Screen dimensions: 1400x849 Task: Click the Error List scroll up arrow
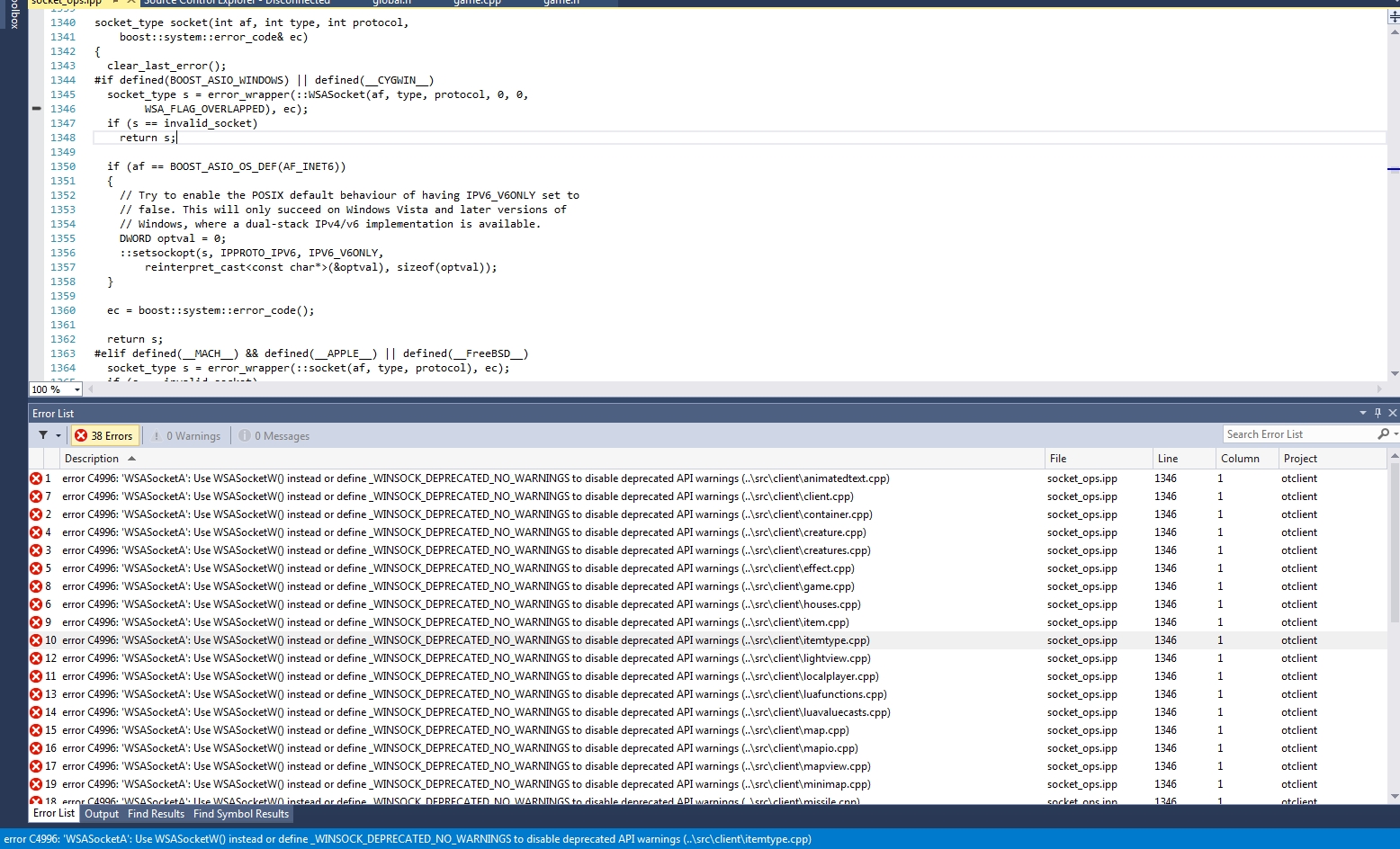(1394, 457)
